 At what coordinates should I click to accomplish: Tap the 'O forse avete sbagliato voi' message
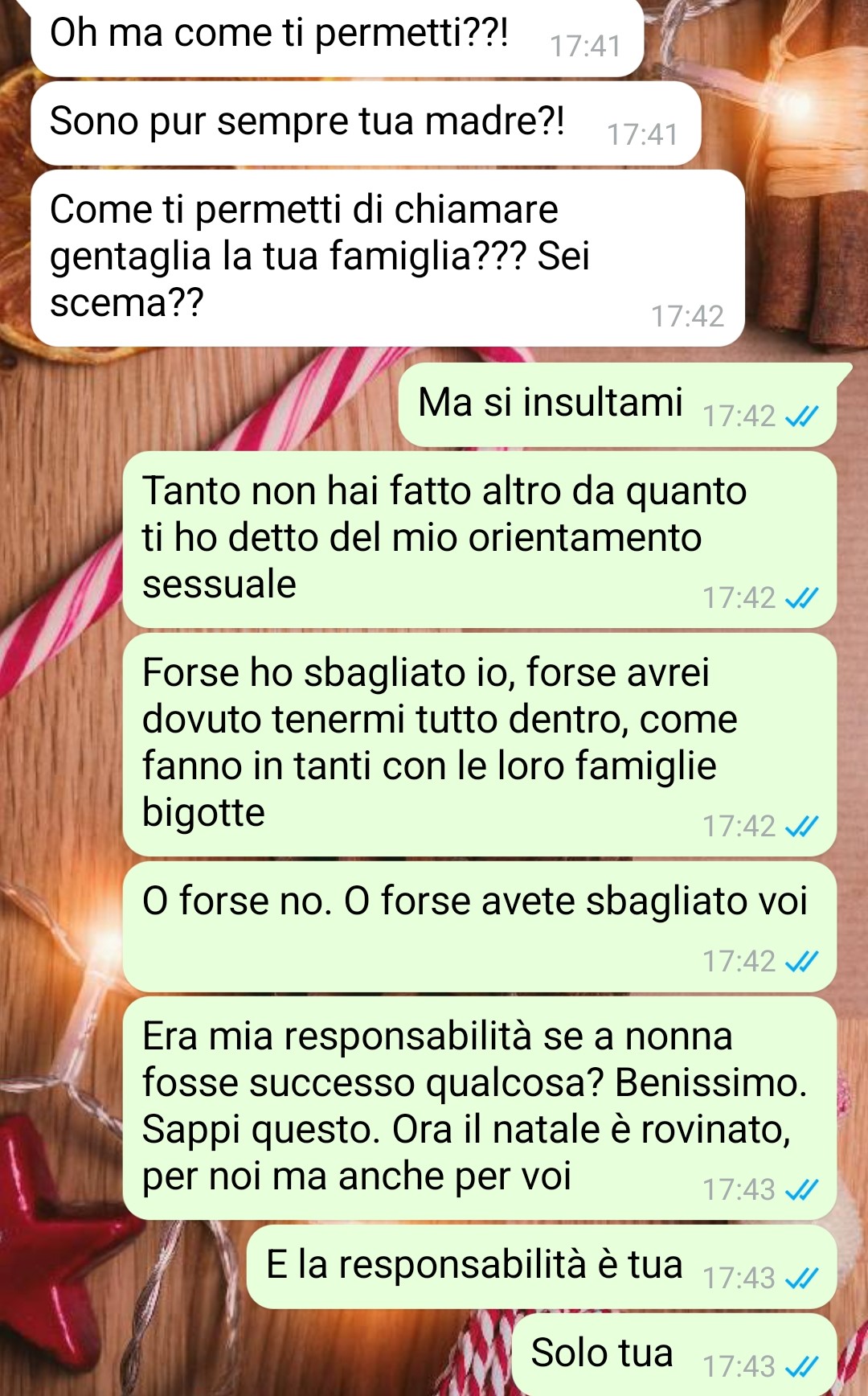pos(479,926)
